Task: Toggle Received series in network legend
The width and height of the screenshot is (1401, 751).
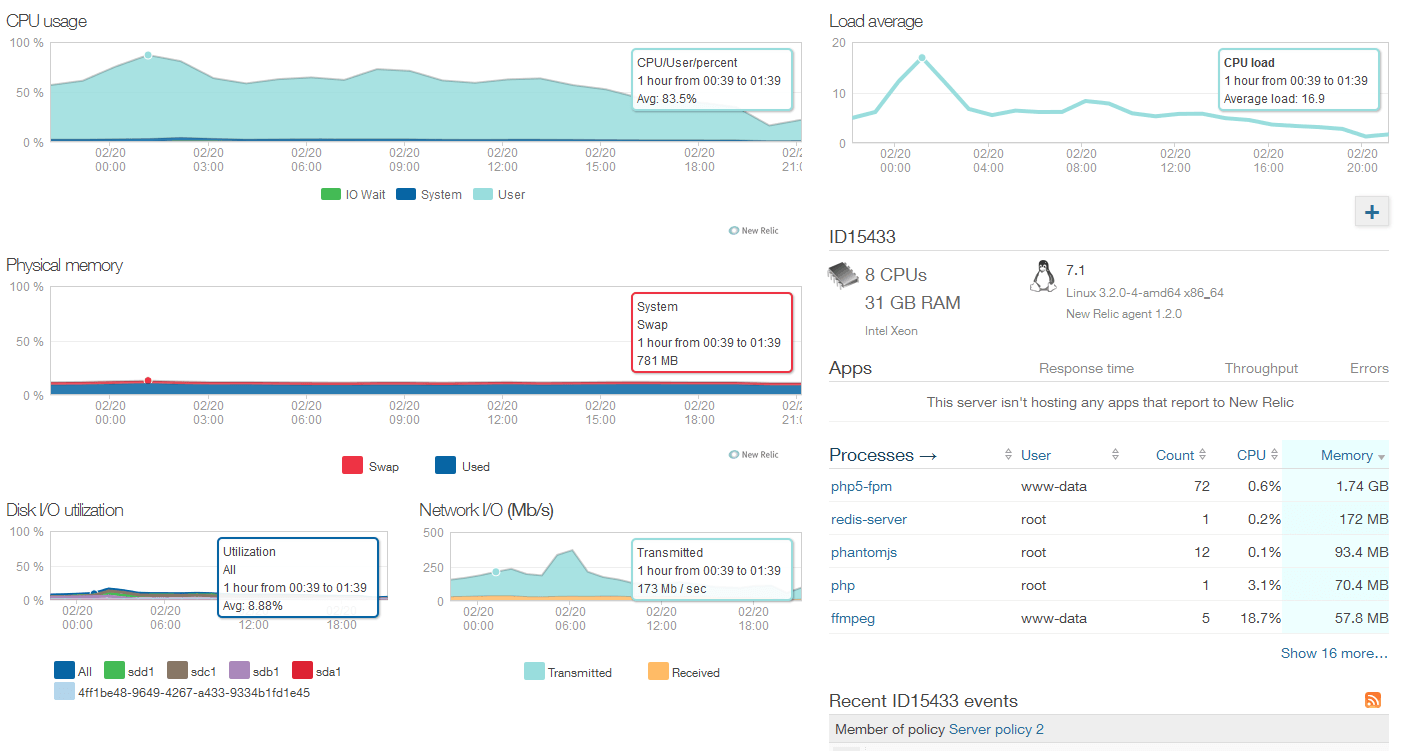Action: [684, 672]
